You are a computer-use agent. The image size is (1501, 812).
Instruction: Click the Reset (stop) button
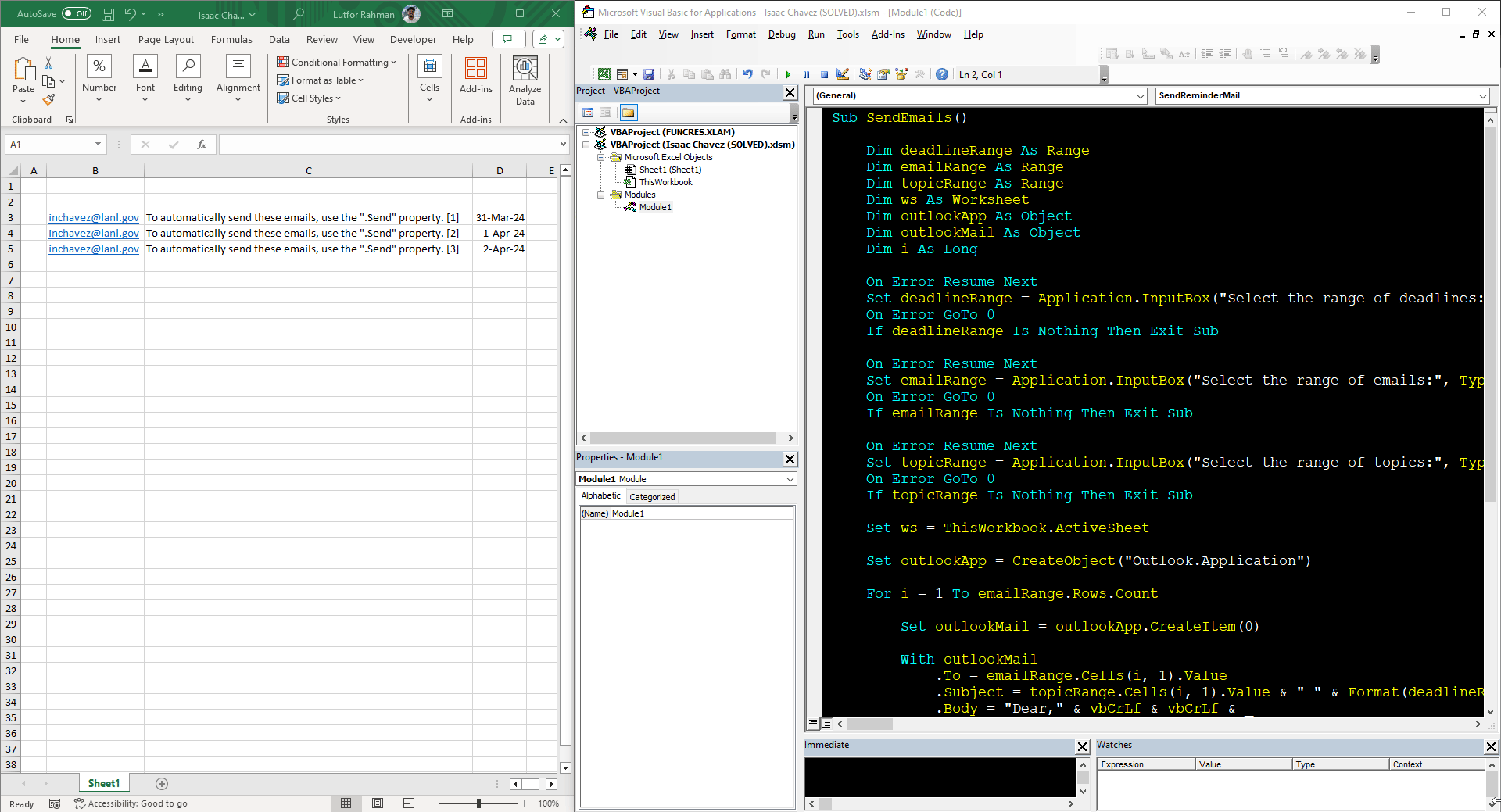[824, 75]
